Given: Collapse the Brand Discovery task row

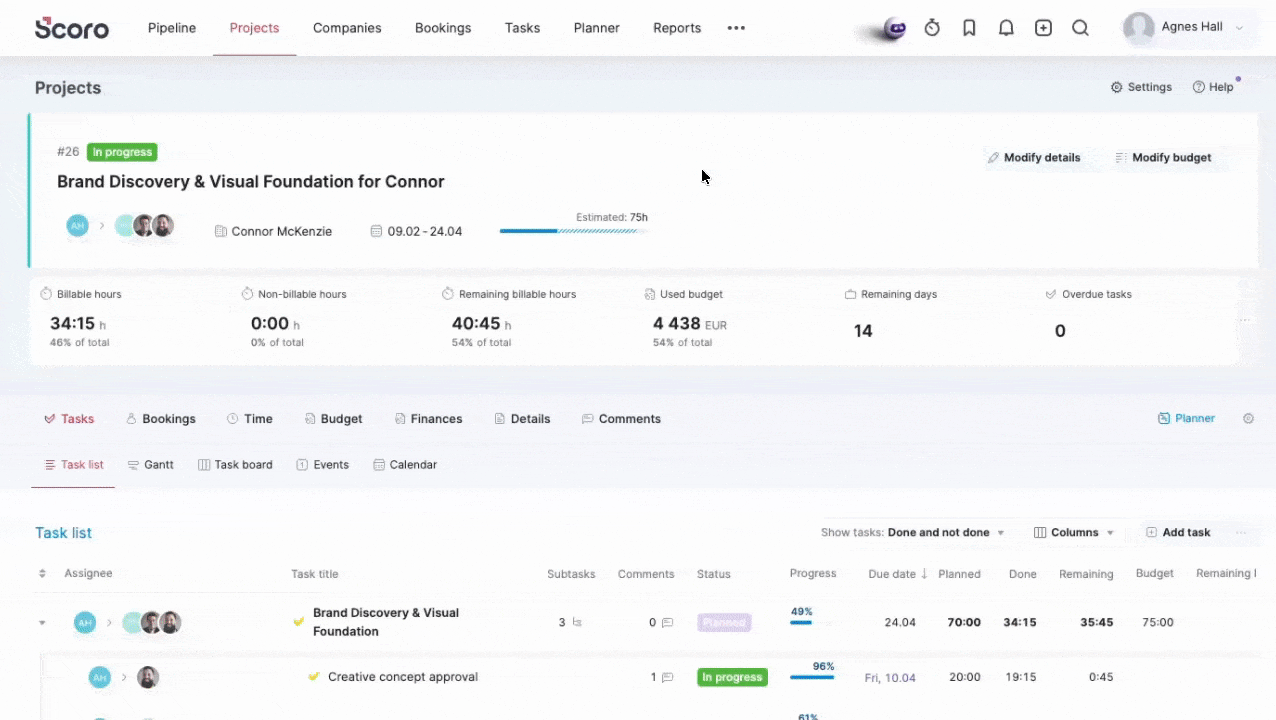Looking at the screenshot, I should (x=42, y=623).
